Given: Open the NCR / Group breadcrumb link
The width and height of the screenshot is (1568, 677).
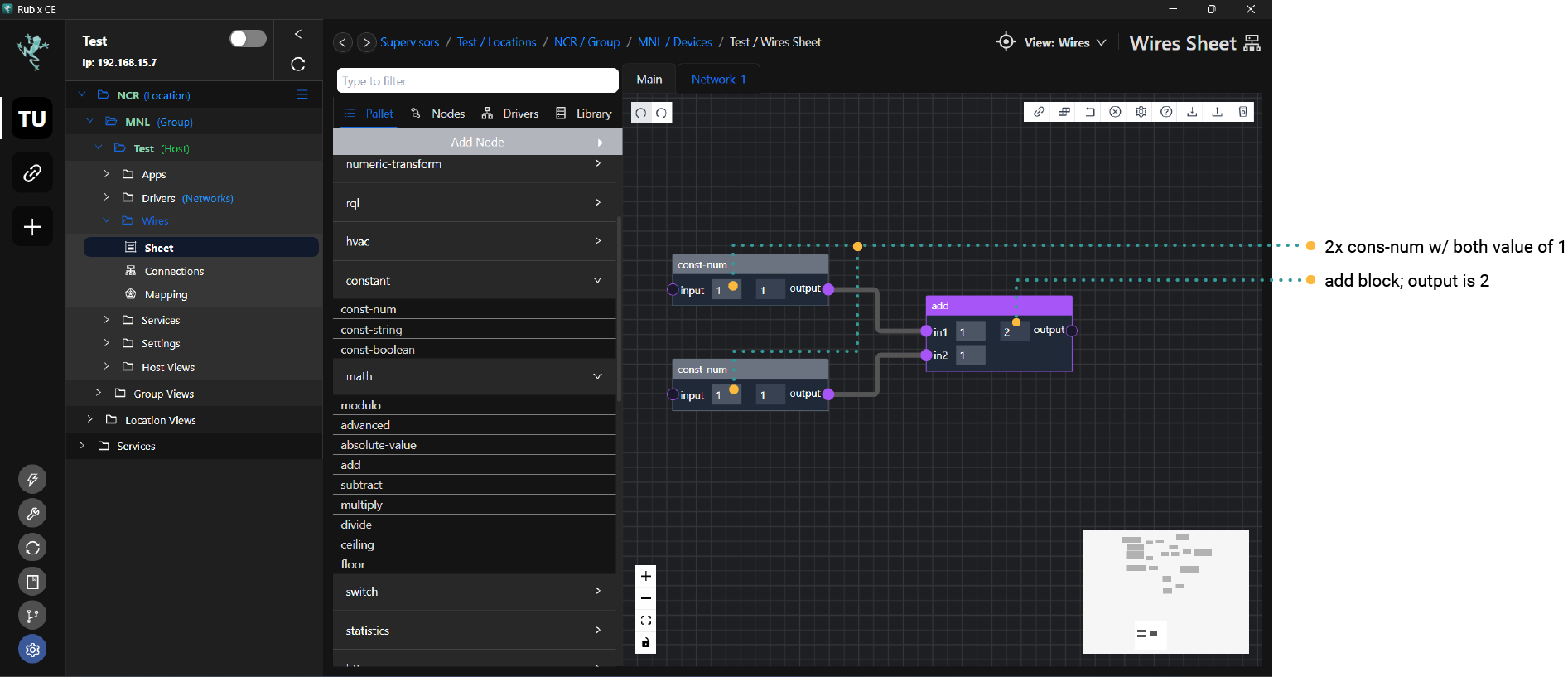Looking at the screenshot, I should [x=586, y=42].
